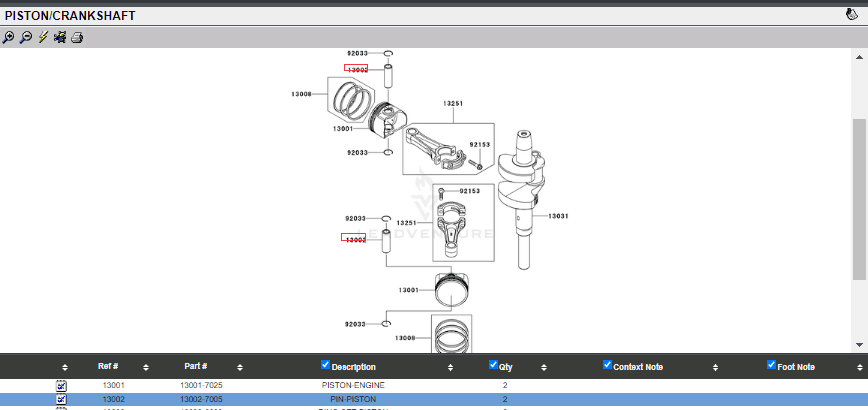The image size is (868, 410).
Task: Click the cart icon for row 13002
Action: tap(61, 399)
